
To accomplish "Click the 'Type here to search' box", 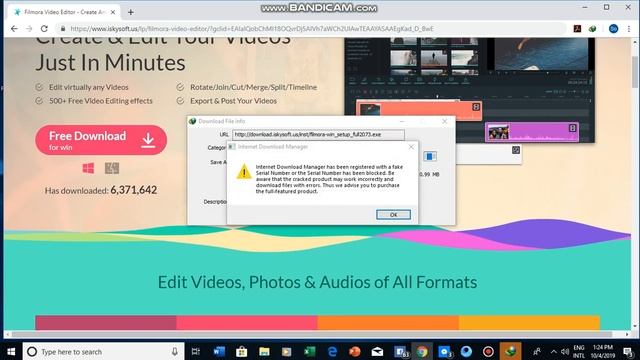I will point(103,351).
